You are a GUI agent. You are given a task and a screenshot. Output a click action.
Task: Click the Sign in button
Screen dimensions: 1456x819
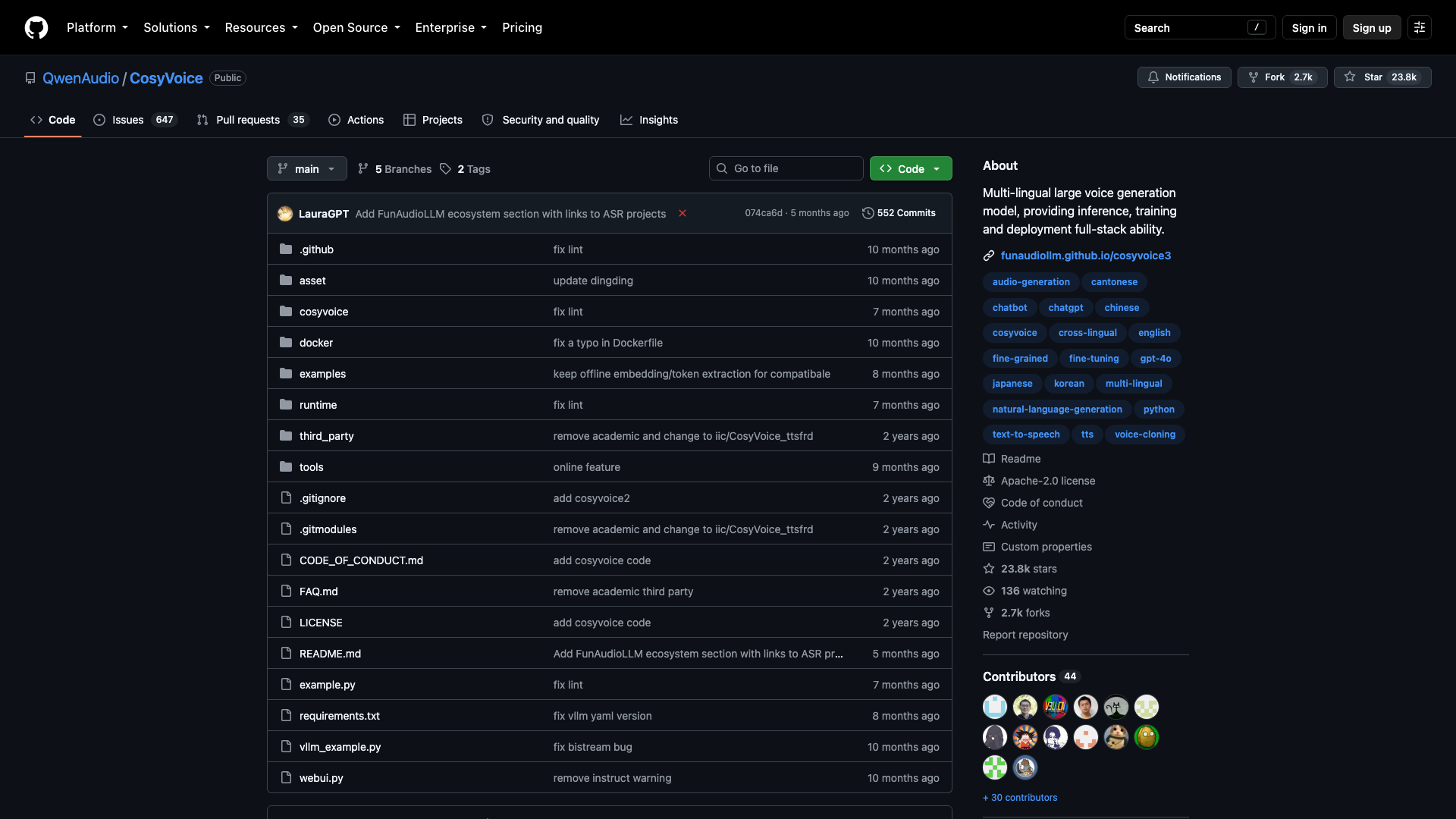tap(1309, 27)
